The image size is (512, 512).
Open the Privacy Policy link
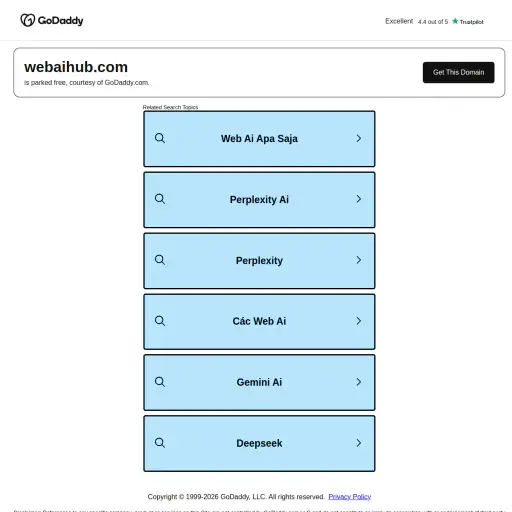click(x=350, y=497)
